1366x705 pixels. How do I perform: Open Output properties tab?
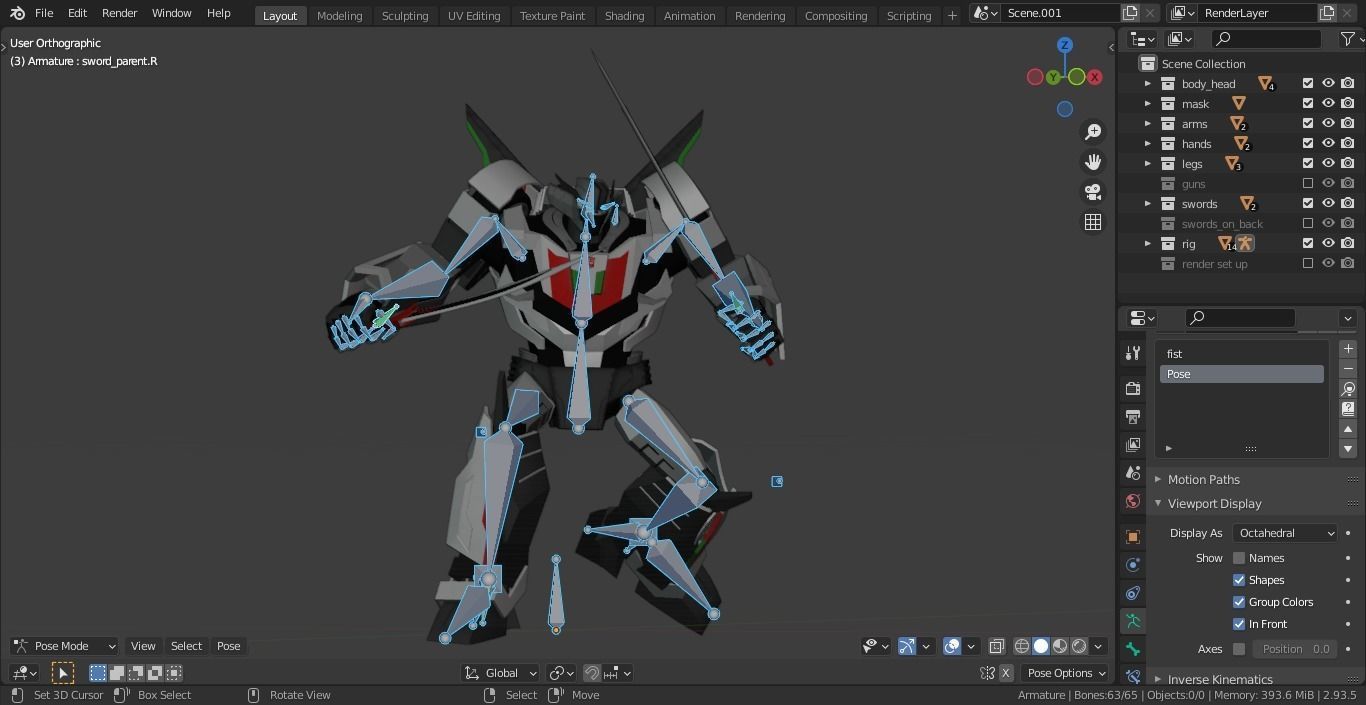[x=1133, y=416]
